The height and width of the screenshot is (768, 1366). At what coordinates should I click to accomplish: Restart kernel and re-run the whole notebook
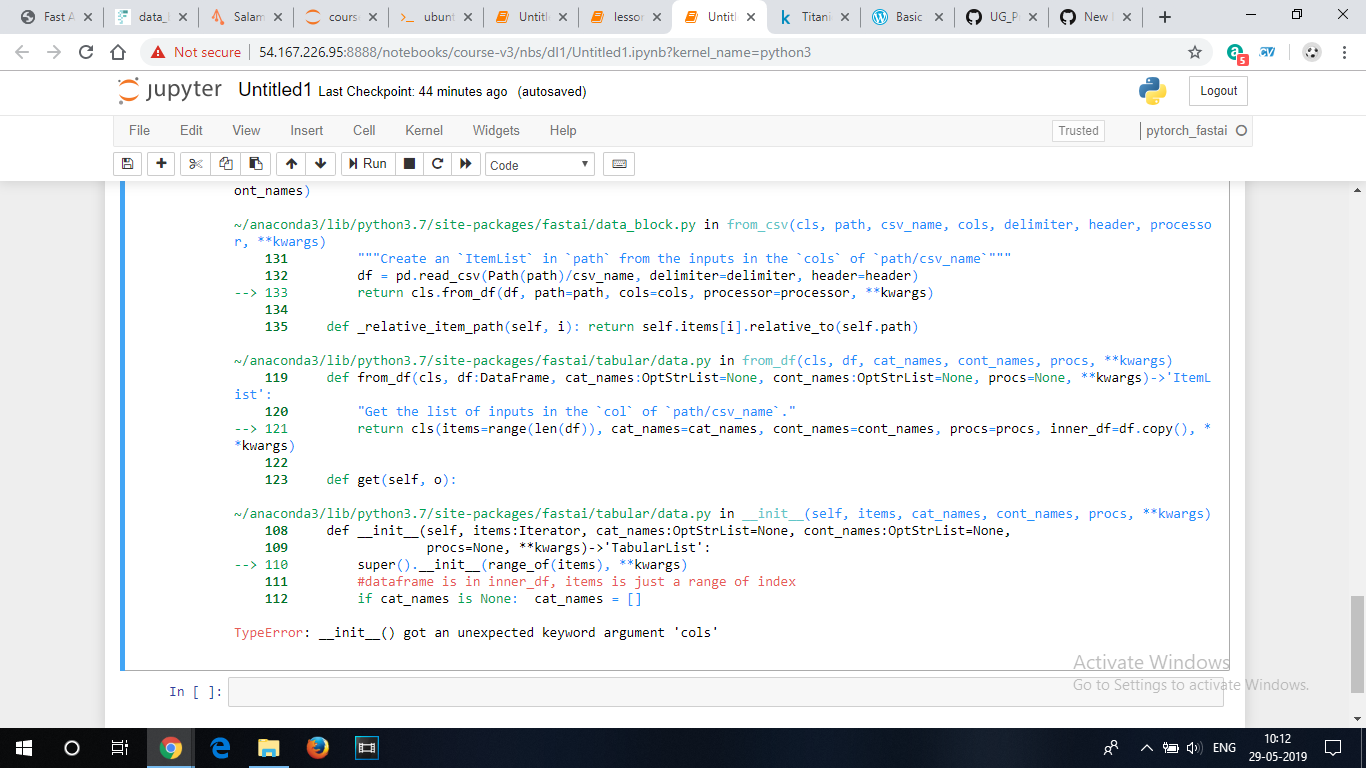(x=465, y=164)
